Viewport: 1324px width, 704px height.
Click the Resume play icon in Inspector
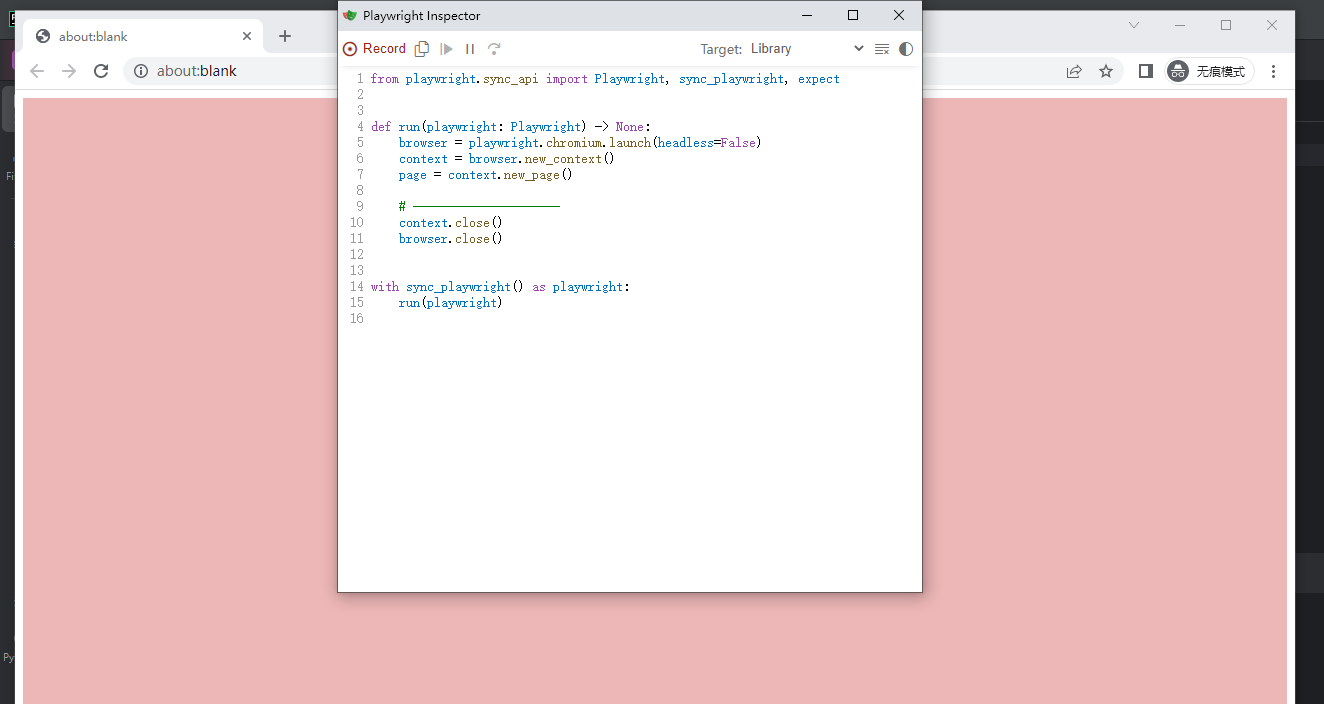(x=446, y=48)
